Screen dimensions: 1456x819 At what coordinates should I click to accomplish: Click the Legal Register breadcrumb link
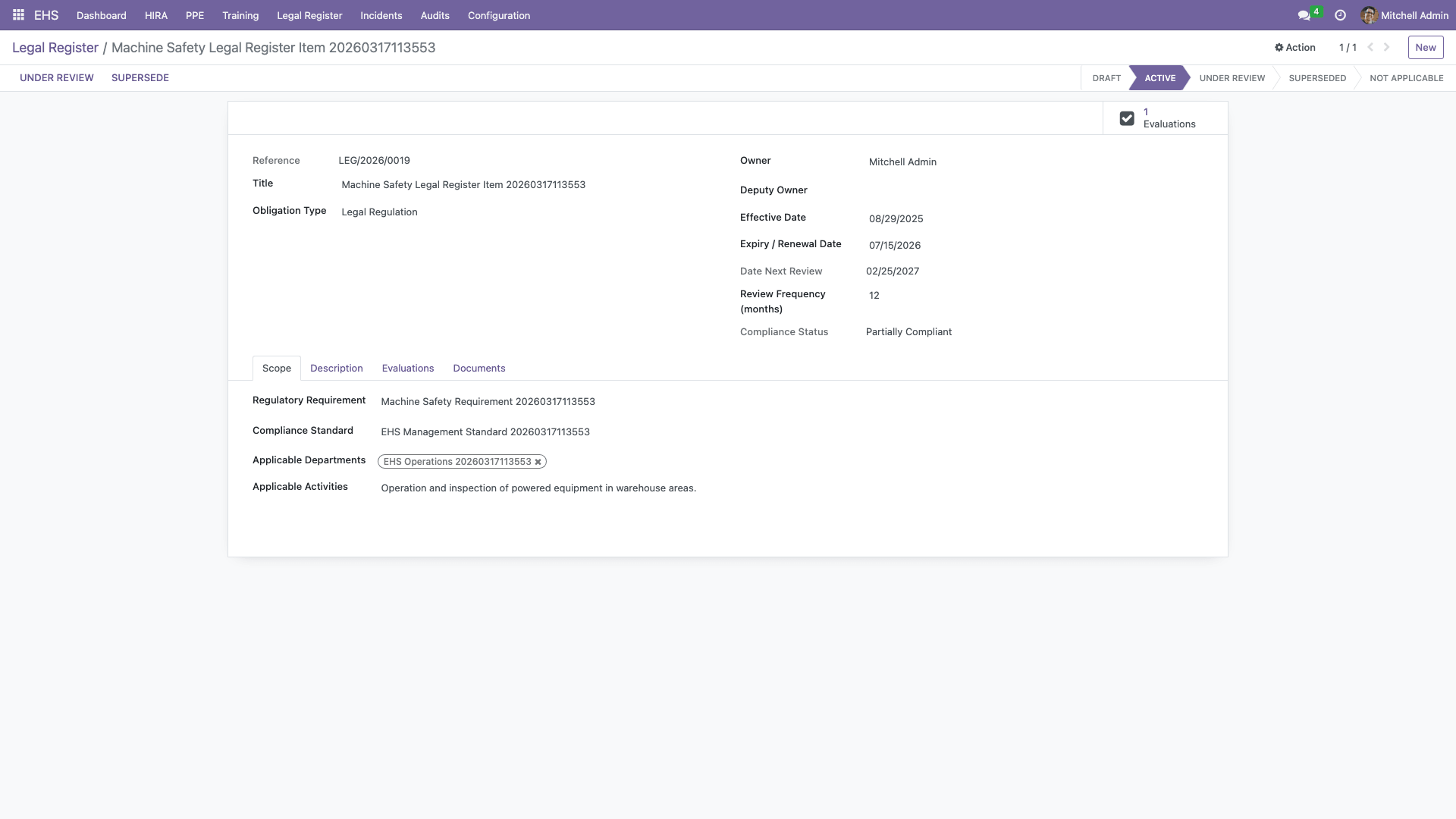(x=55, y=48)
